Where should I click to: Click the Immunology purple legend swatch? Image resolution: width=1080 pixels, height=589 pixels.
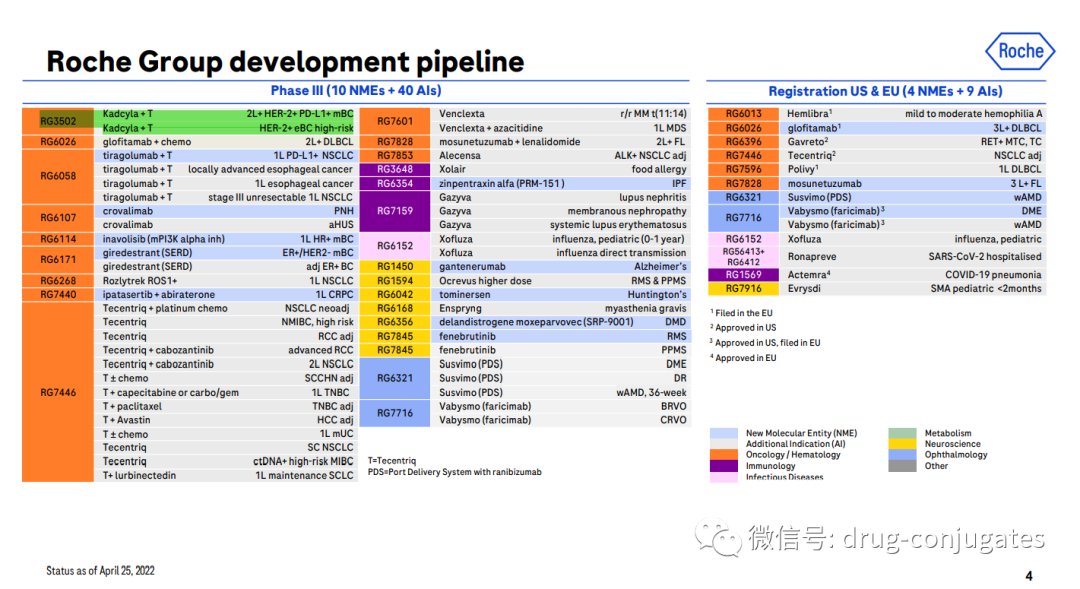723,466
